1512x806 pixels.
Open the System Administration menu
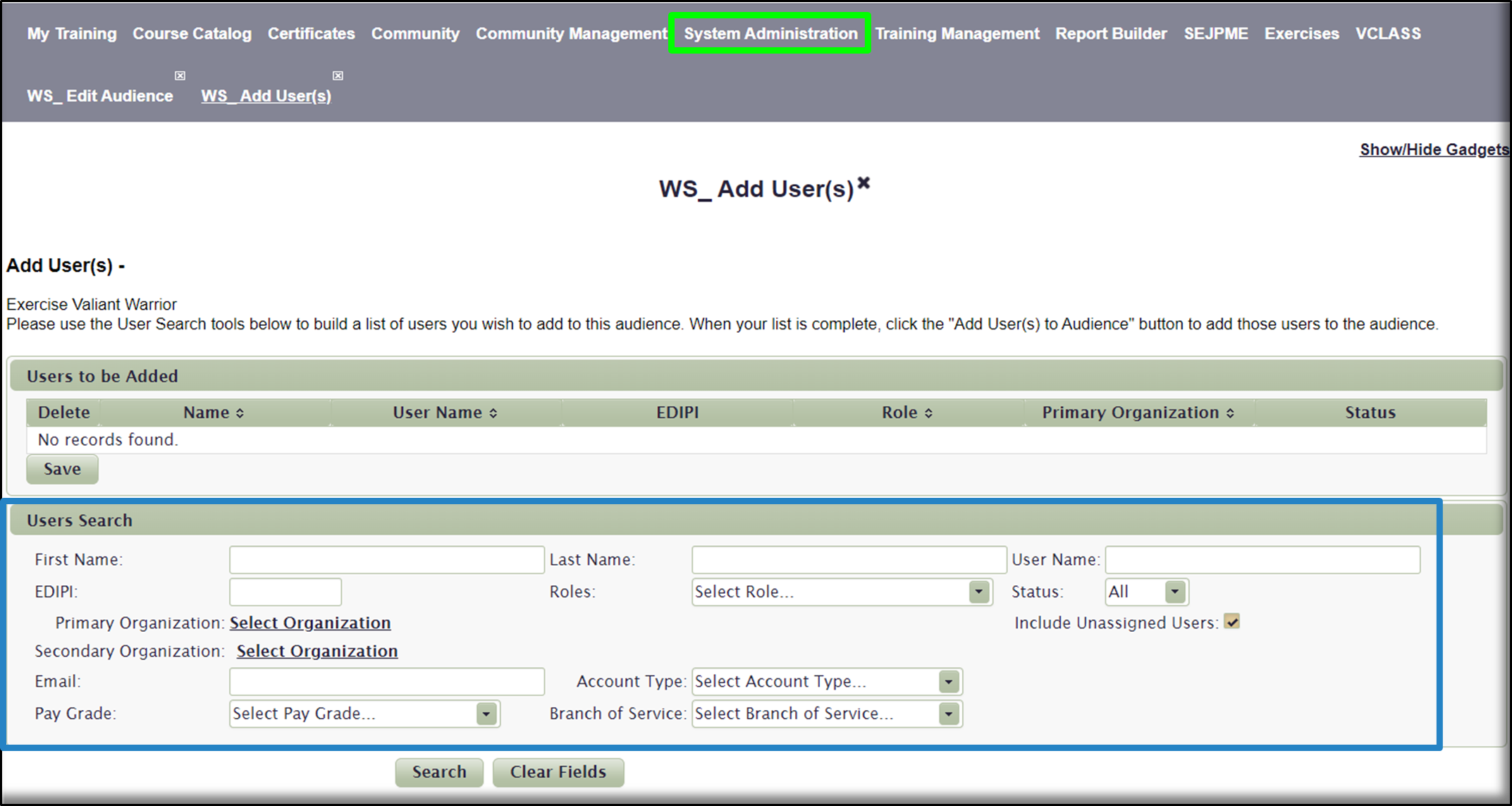tap(770, 33)
